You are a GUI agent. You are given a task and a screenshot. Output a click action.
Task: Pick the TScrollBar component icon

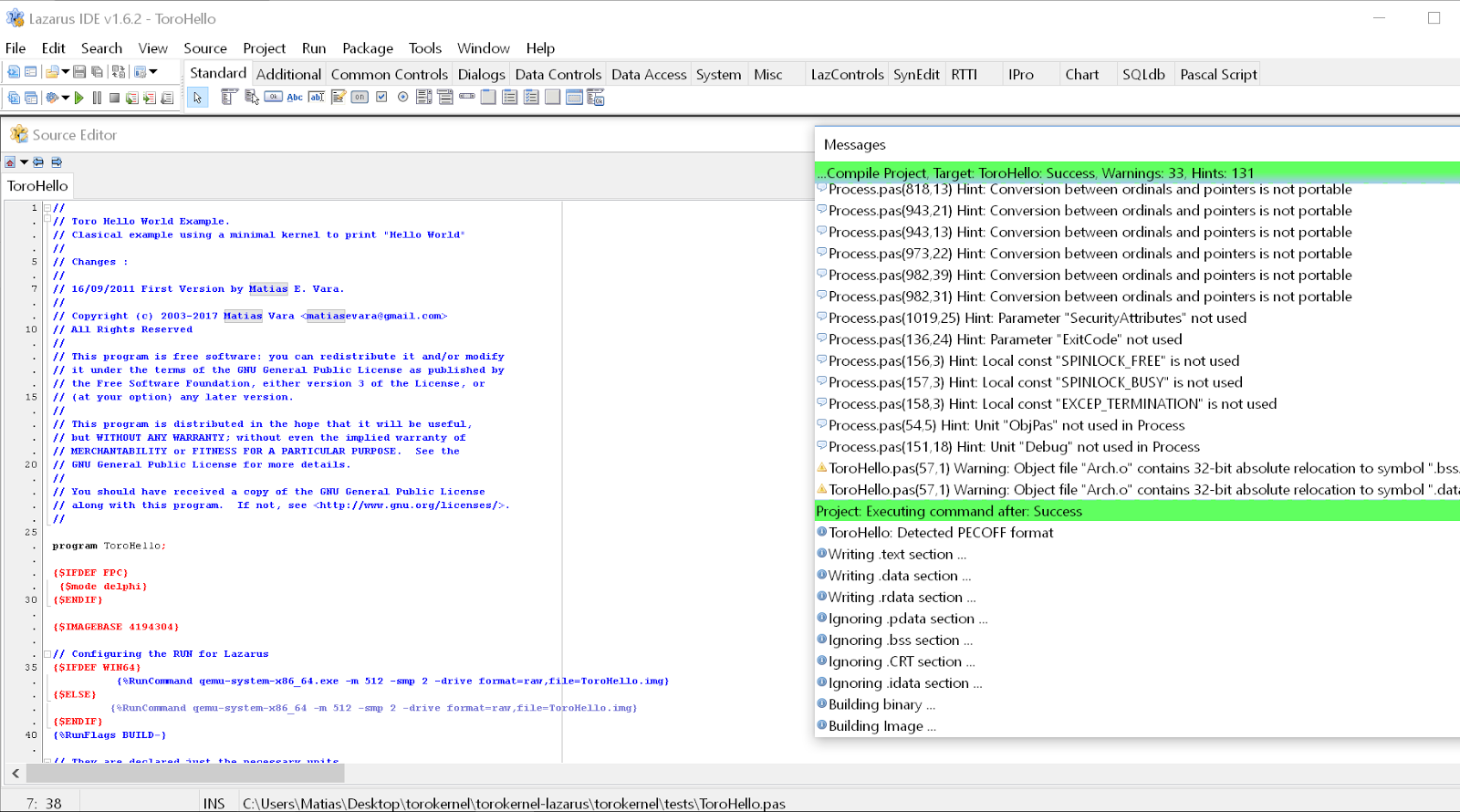point(467,97)
